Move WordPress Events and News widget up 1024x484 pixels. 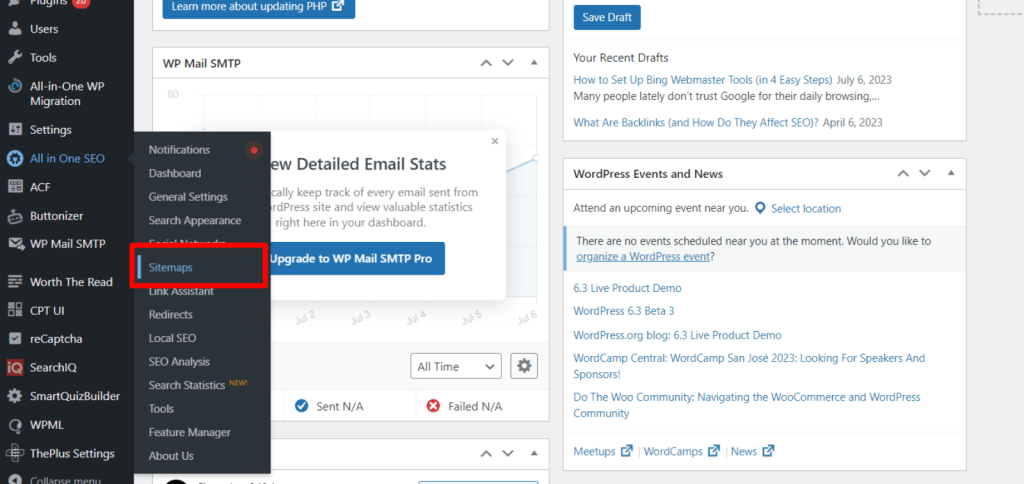(x=903, y=173)
